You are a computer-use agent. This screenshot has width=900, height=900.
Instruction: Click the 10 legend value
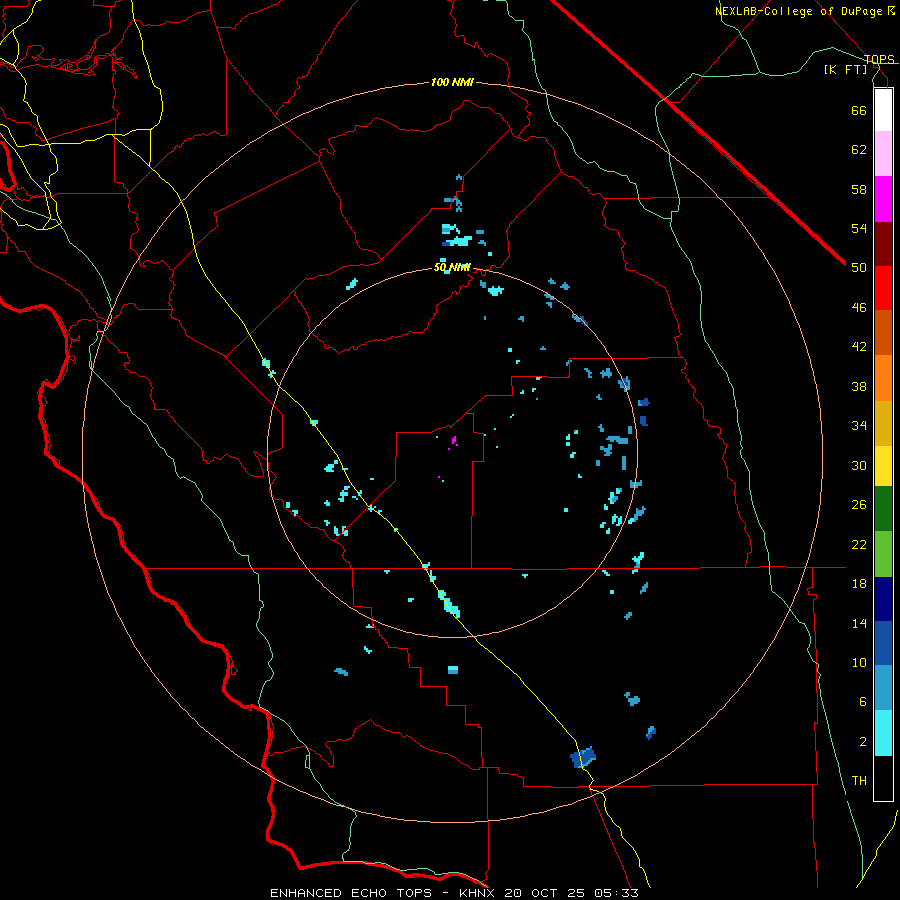[859, 663]
